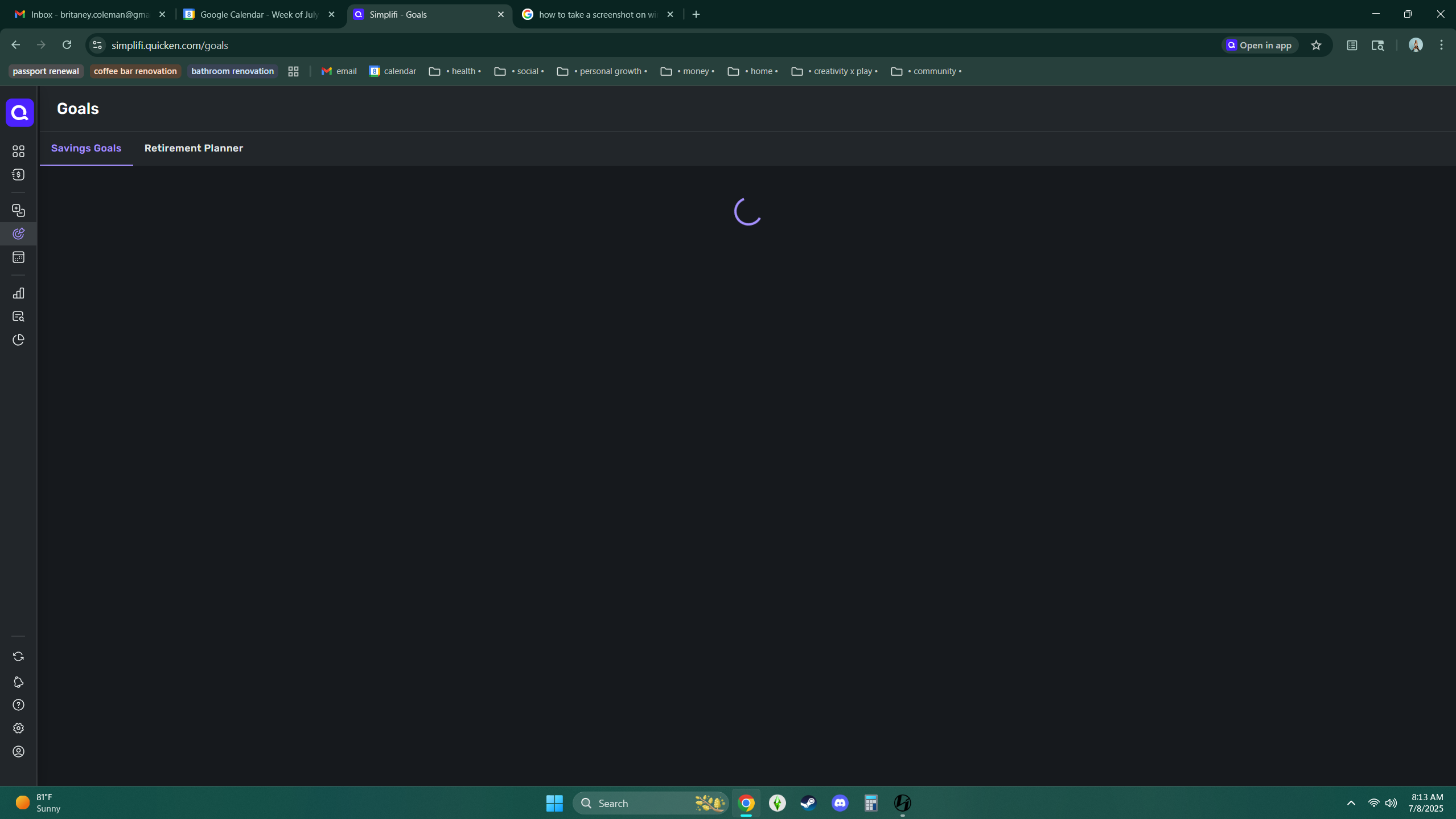The image size is (1456, 819).
Task: Expand the personal growth bookmarks folder
Action: (x=602, y=71)
